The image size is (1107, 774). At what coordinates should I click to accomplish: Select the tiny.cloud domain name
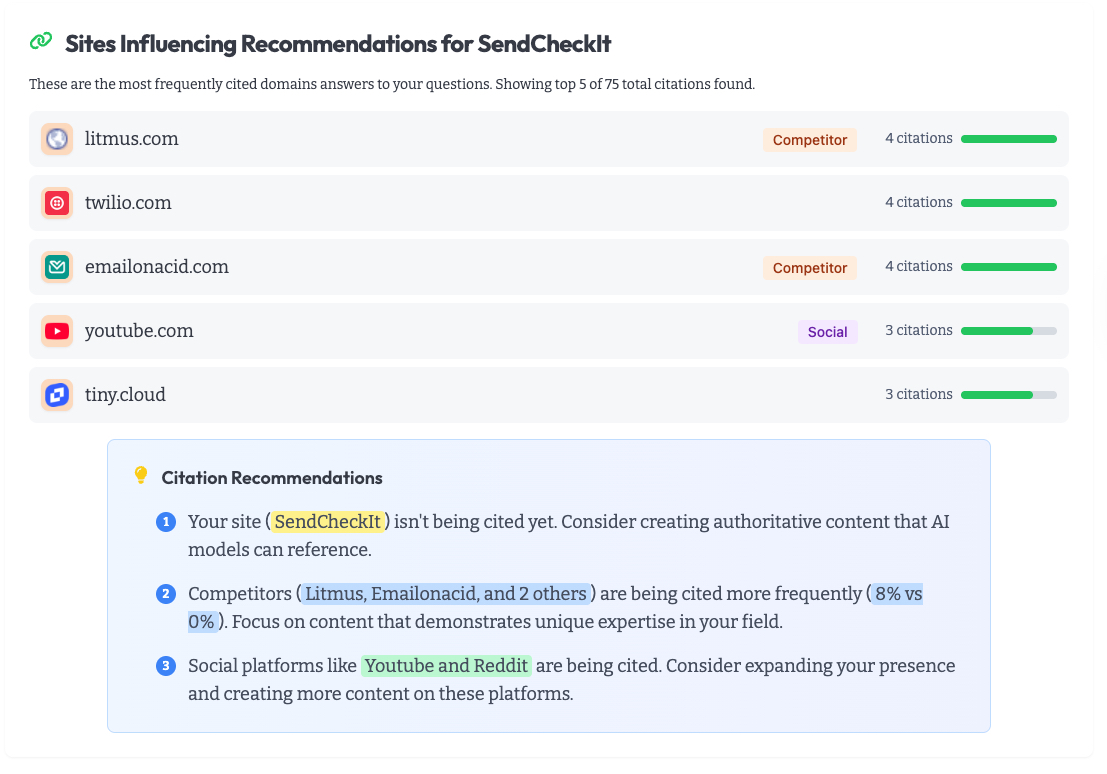pyautogui.click(x=125, y=395)
